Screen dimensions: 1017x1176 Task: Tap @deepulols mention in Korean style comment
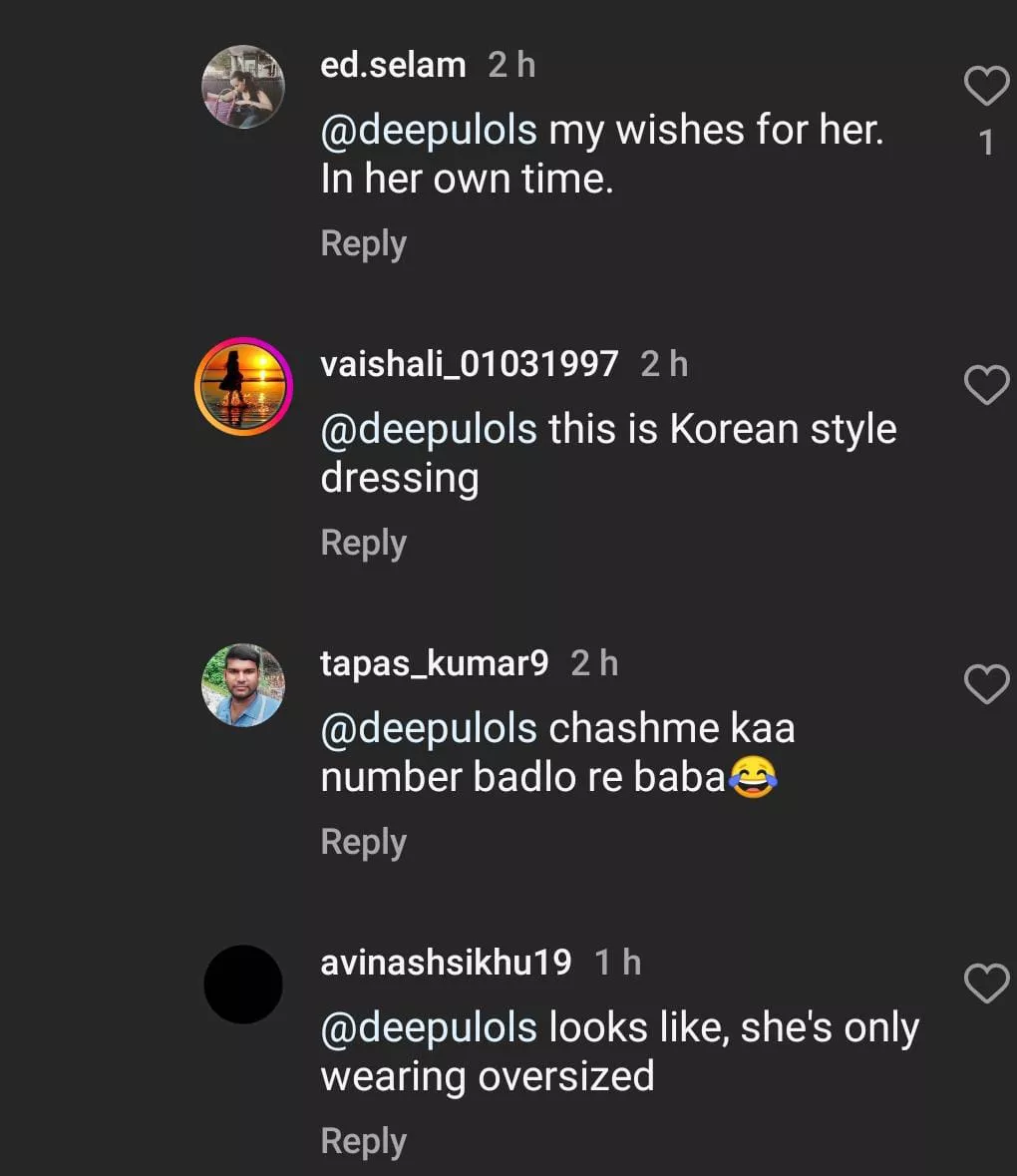point(429,430)
